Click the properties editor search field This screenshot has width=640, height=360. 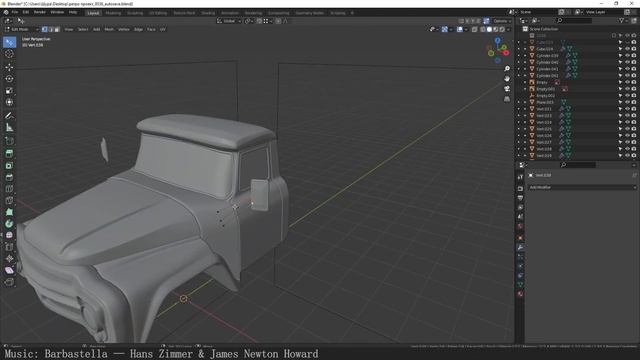tap(578, 165)
